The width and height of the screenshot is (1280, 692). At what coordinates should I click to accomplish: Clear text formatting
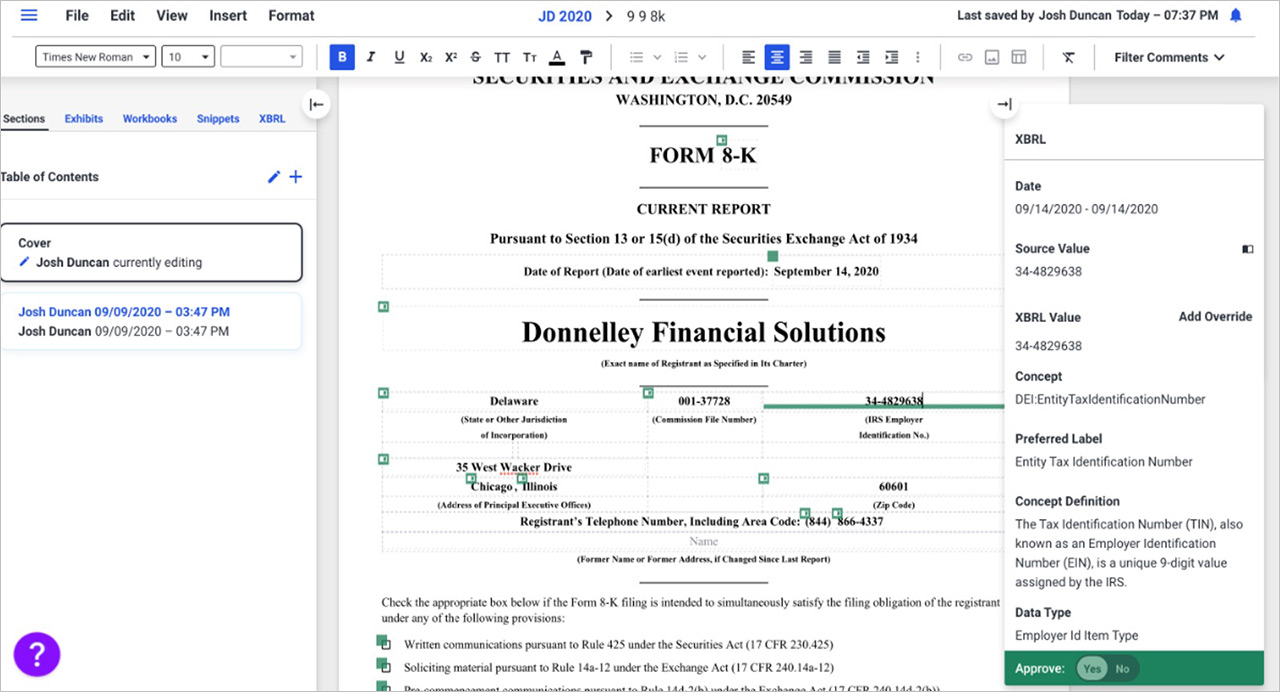pos(1068,57)
